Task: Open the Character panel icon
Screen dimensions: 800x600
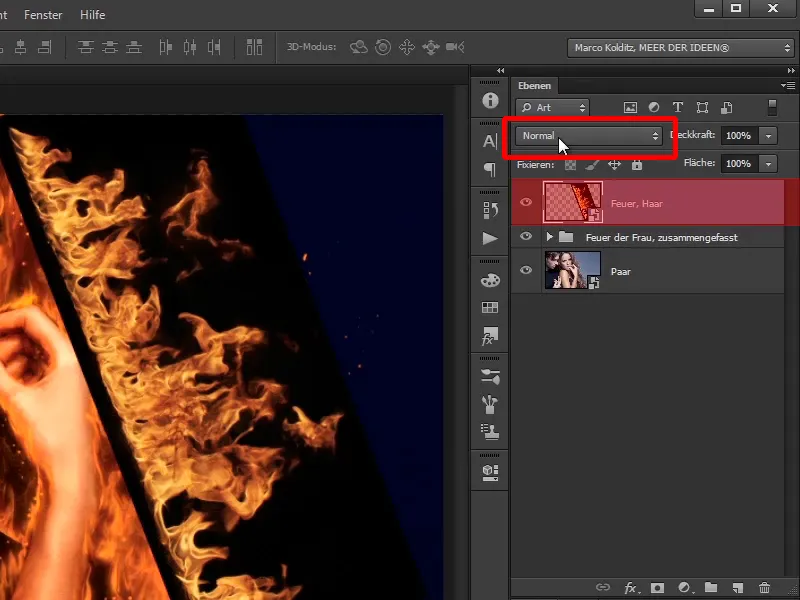Action: (x=490, y=141)
